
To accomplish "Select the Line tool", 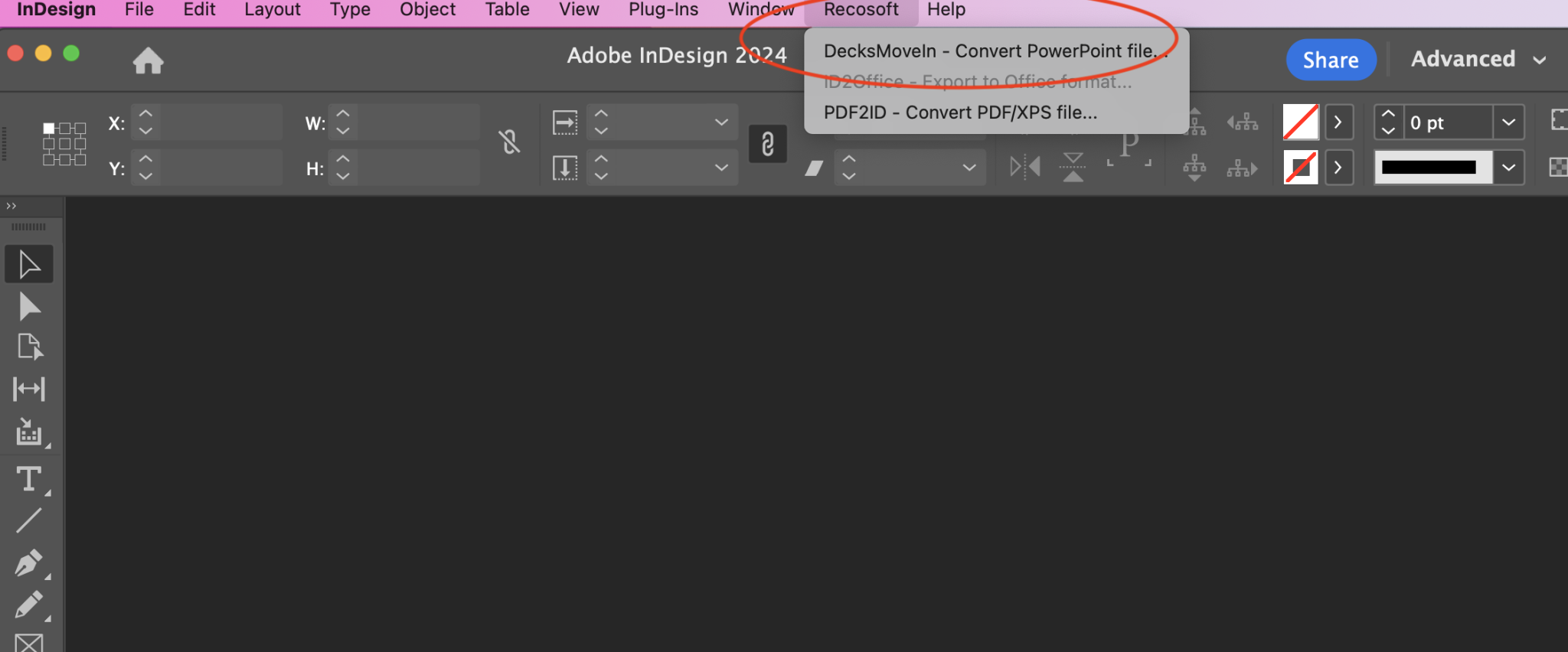I will point(28,520).
